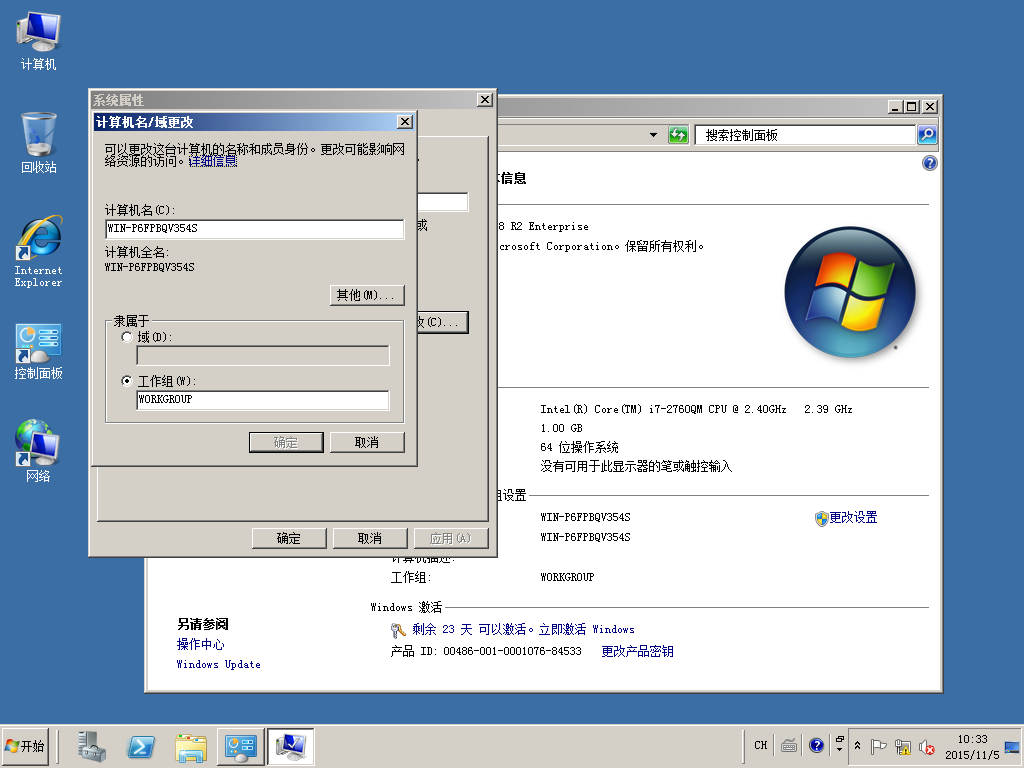Click the 更改设置 link
Viewport: 1024px width, 768px height.
(x=853, y=518)
